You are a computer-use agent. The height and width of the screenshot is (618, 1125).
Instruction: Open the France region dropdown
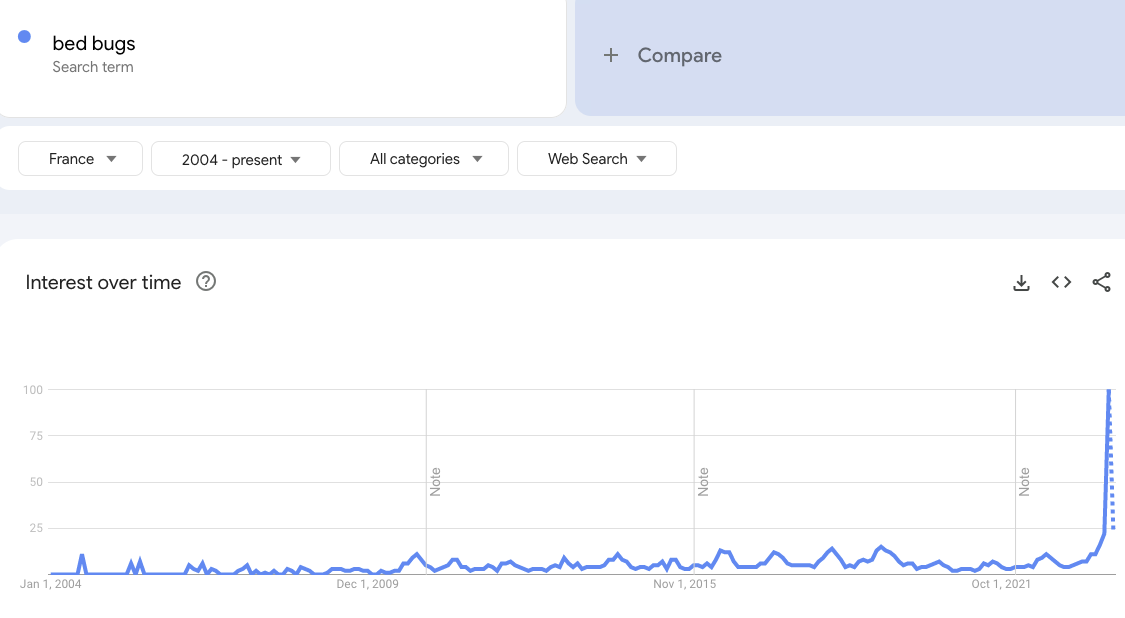[x=80, y=158]
